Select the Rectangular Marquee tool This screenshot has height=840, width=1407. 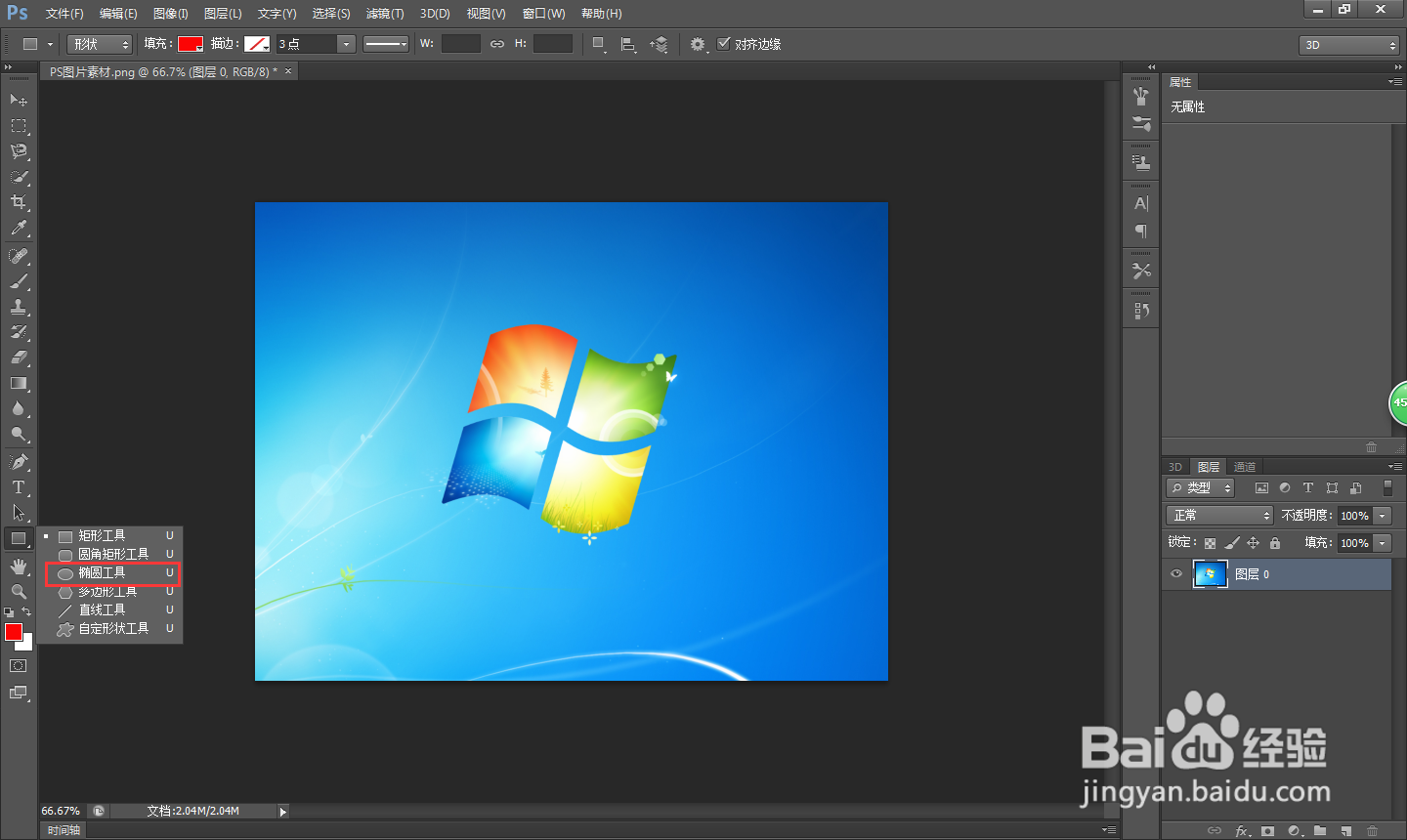pos(19,126)
